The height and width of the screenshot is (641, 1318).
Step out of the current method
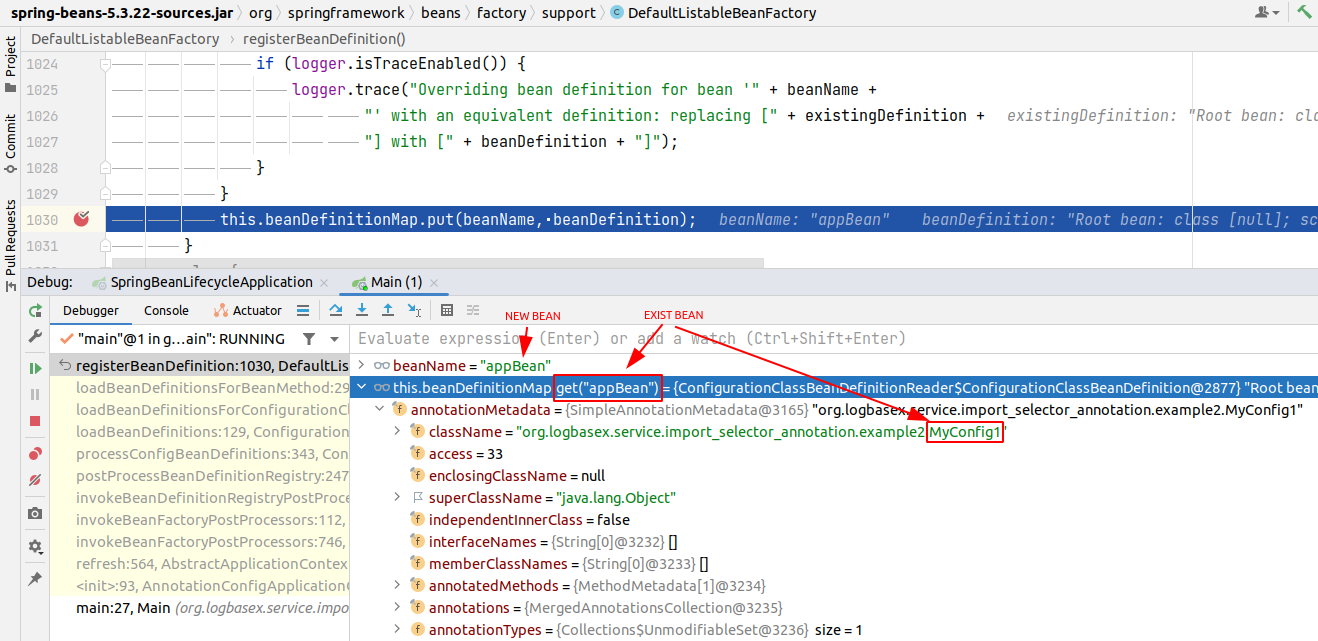tap(387, 310)
